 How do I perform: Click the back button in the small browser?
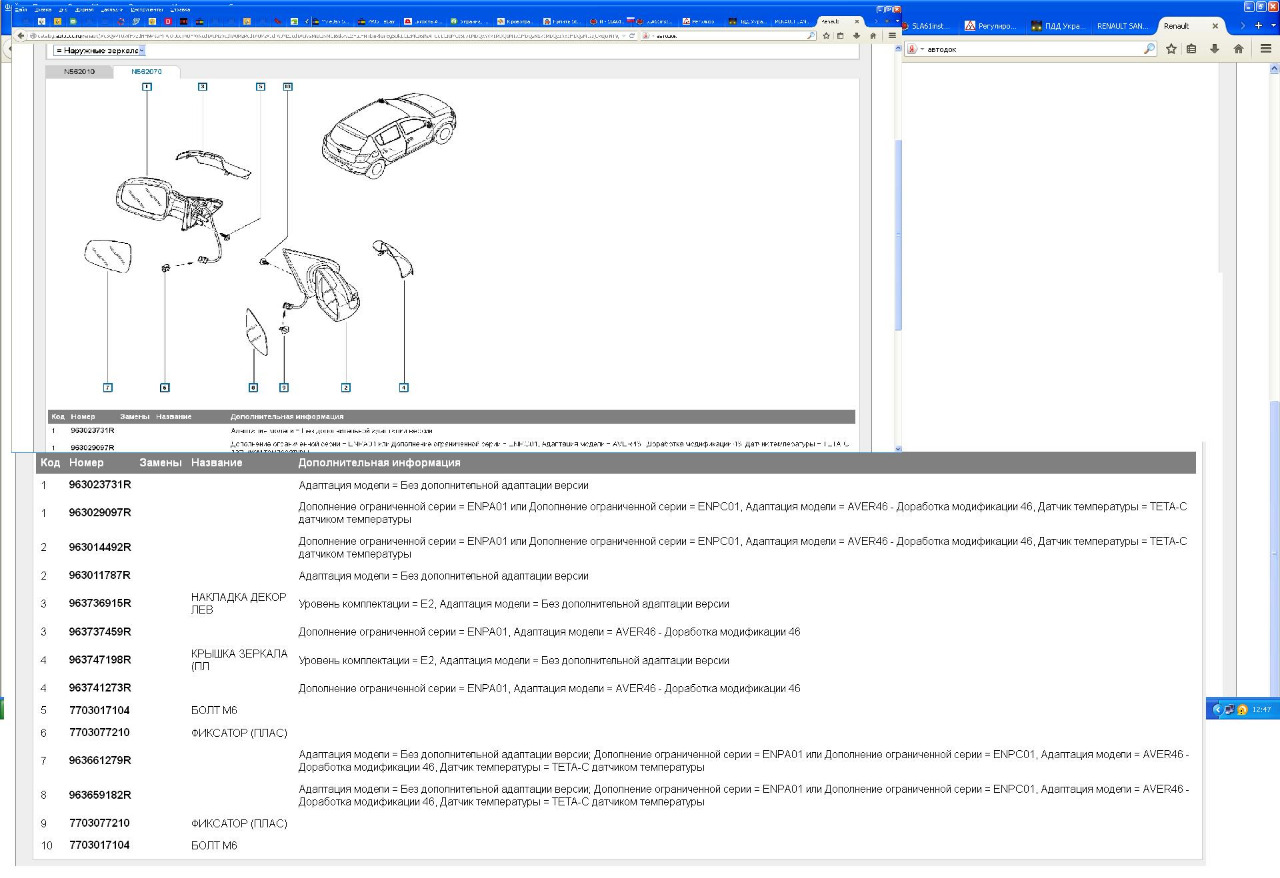[20, 35]
